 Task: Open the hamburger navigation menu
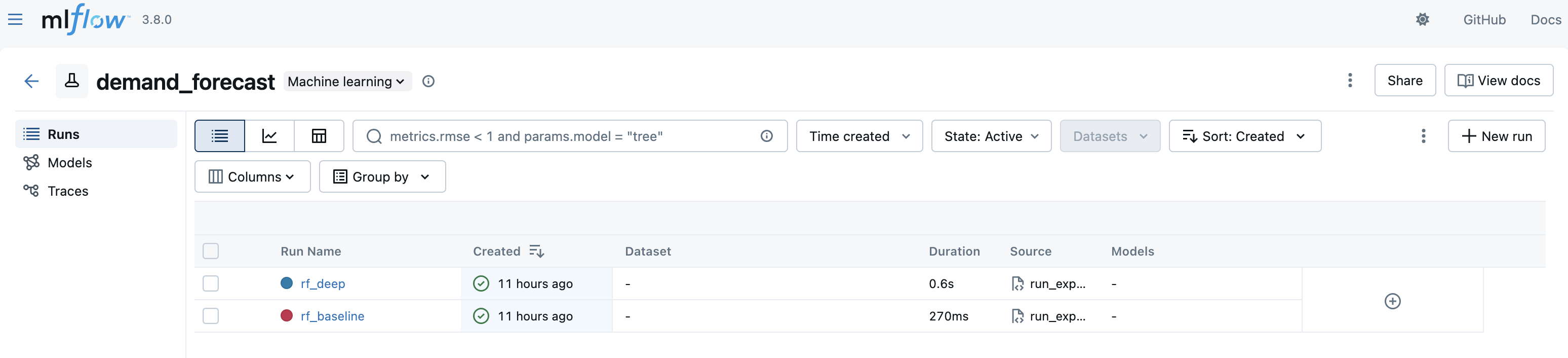[x=15, y=19]
